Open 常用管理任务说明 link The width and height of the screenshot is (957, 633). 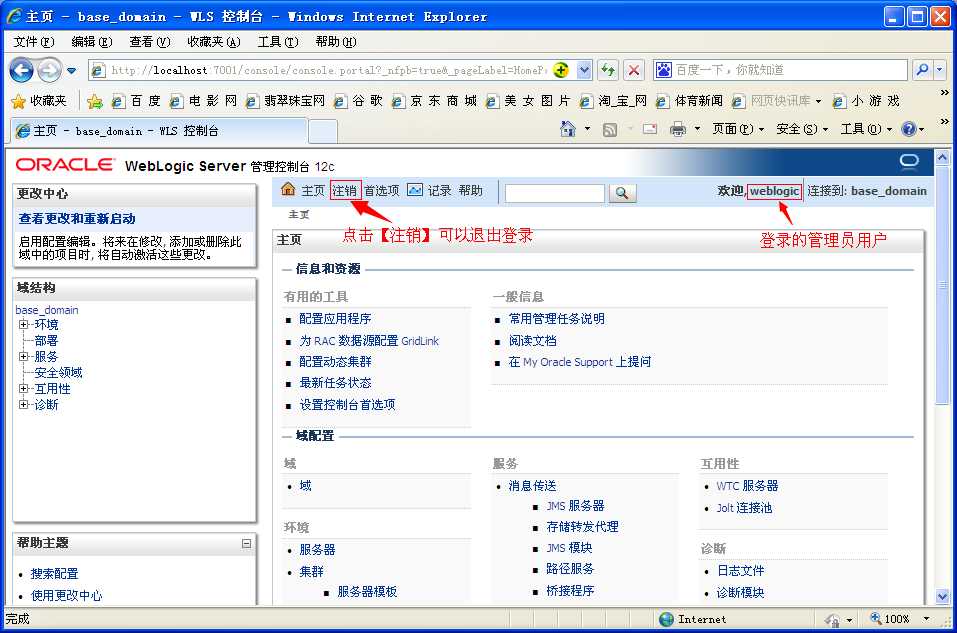[557, 319]
